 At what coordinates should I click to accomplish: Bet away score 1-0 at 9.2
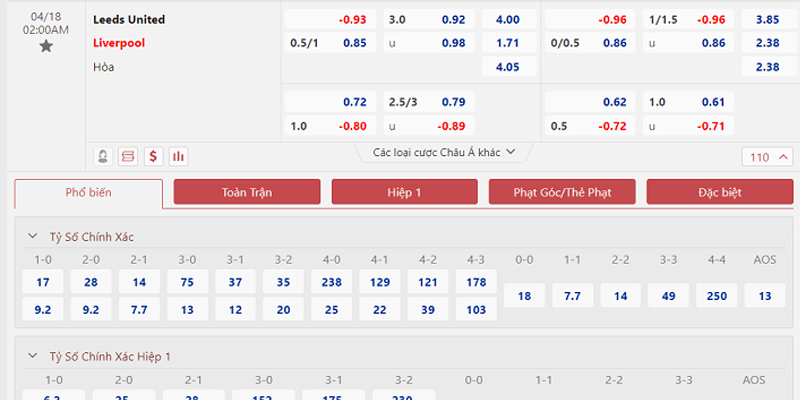(43, 309)
